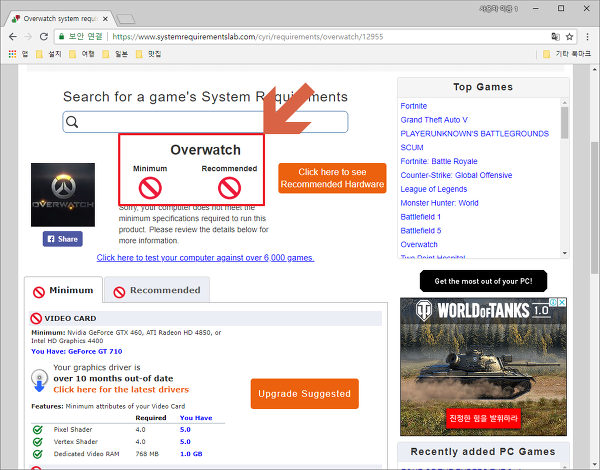Viewport: 600px width, 470px height.
Task: Click the Chrome user profile button
Action: pyautogui.click(x=499, y=8)
